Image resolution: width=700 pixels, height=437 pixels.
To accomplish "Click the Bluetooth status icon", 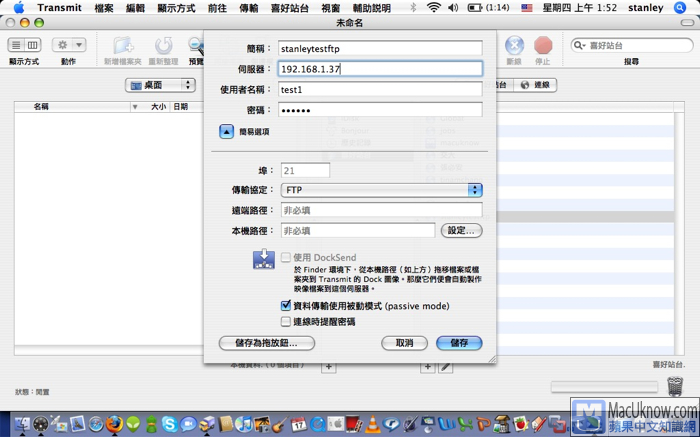I will click(x=413, y=8).
